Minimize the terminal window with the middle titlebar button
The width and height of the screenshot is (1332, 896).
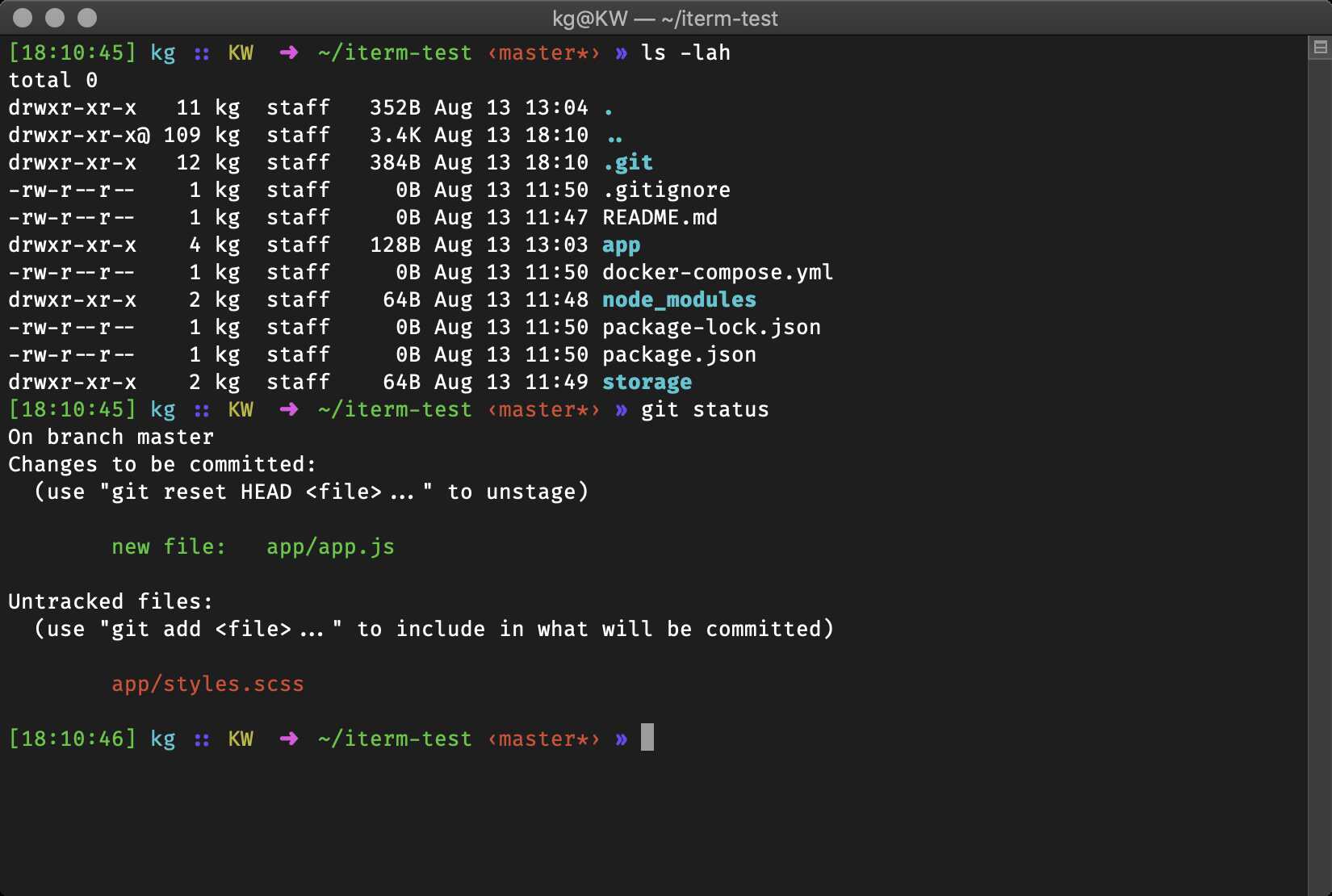(55, 18)
